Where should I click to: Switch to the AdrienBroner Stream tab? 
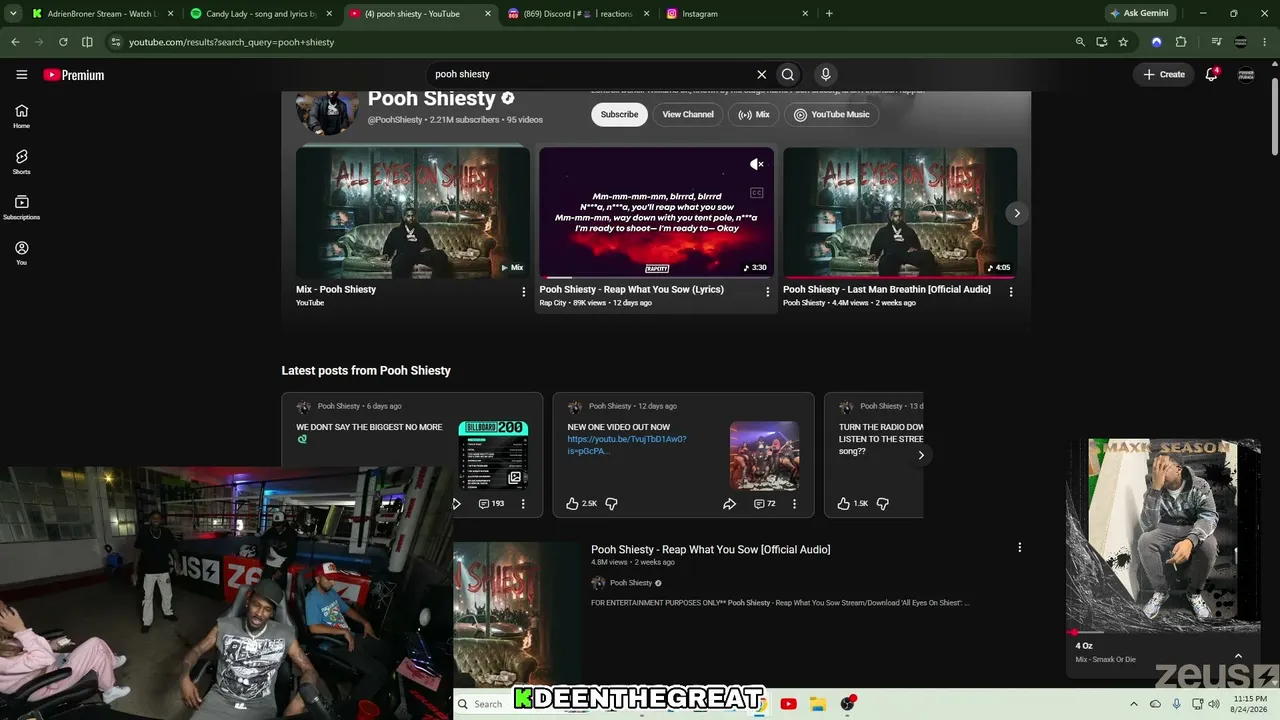[100, 14]
